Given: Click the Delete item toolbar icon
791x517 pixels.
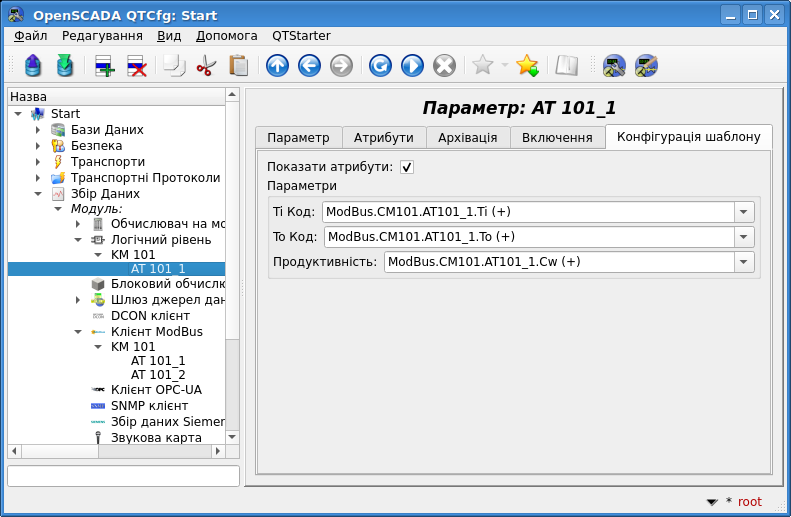Looking at the screenshot, I should (136, 66).
